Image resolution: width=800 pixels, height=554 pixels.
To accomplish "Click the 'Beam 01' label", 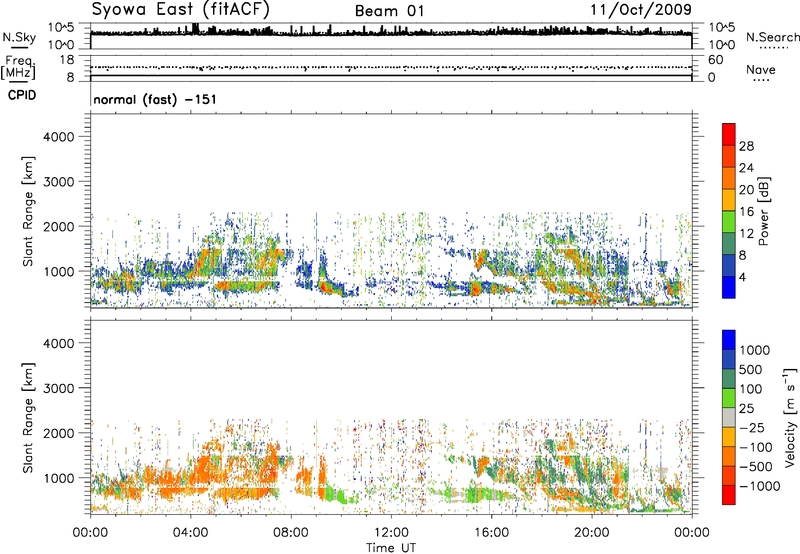I will [389, 11].
